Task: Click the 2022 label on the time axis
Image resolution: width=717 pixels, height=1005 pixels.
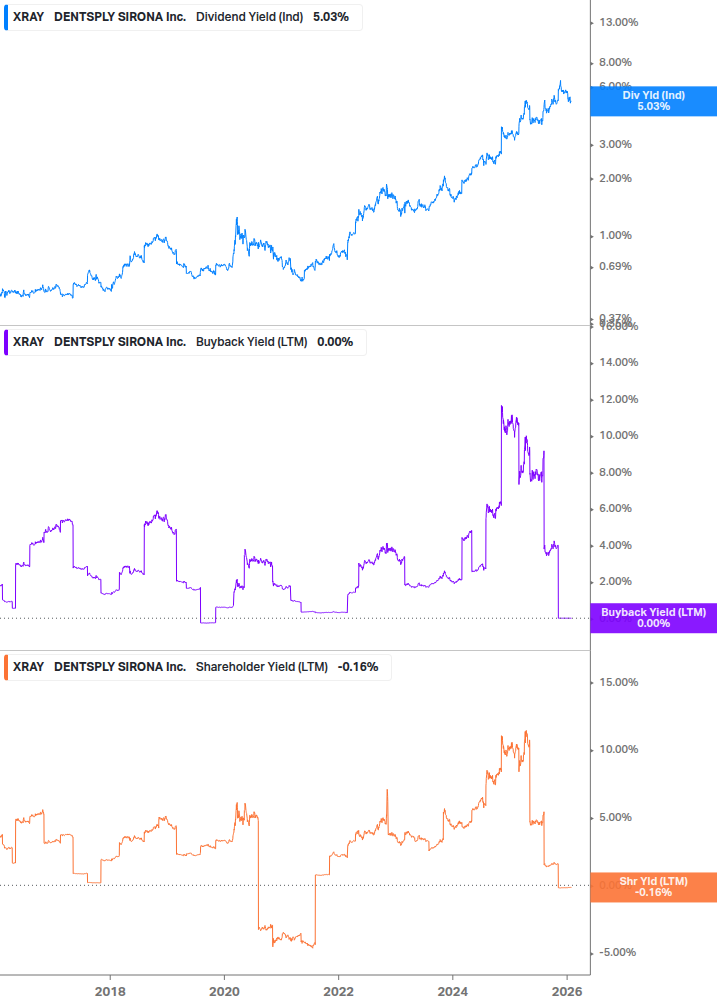Action: tap(338, 992)
